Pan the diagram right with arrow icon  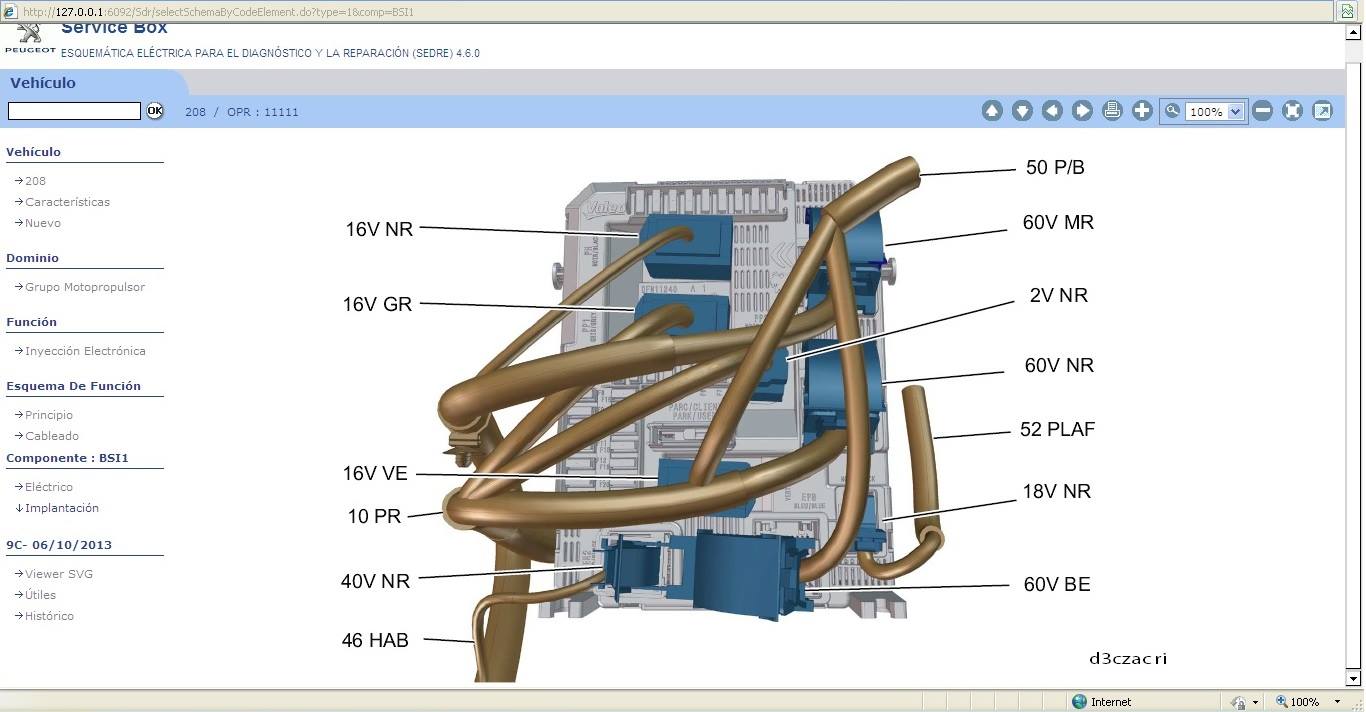coord(1082,111)
